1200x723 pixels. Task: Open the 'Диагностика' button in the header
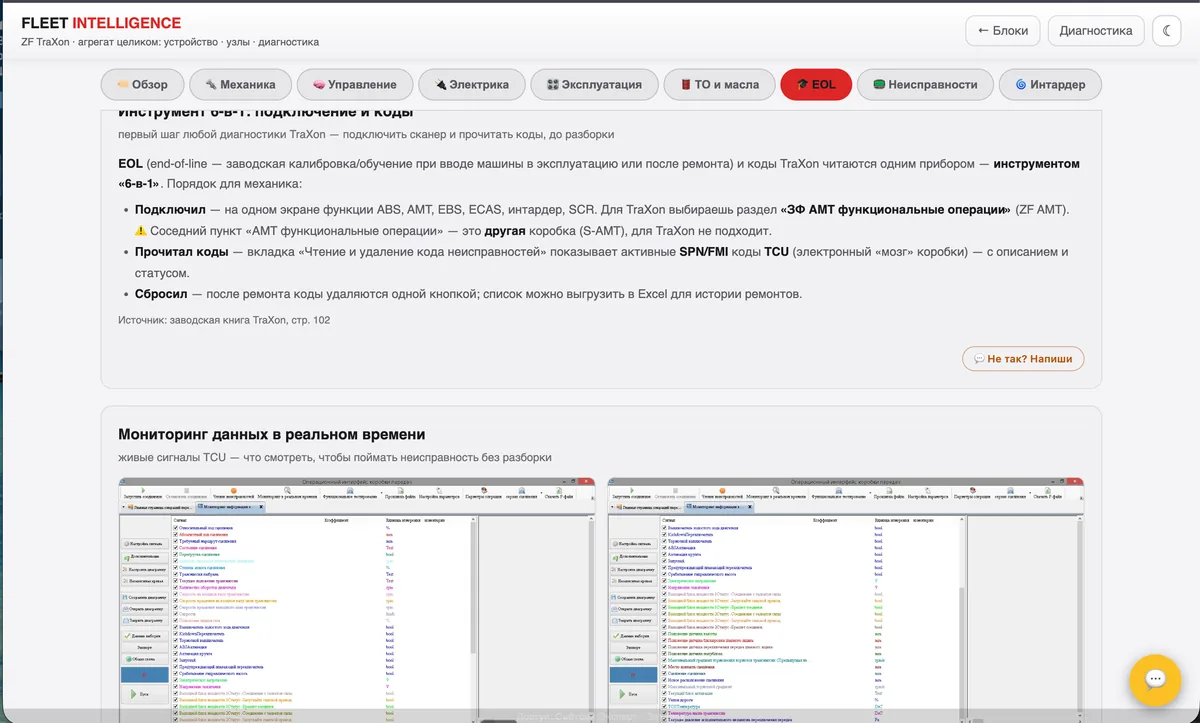[x=1096, y=30]
